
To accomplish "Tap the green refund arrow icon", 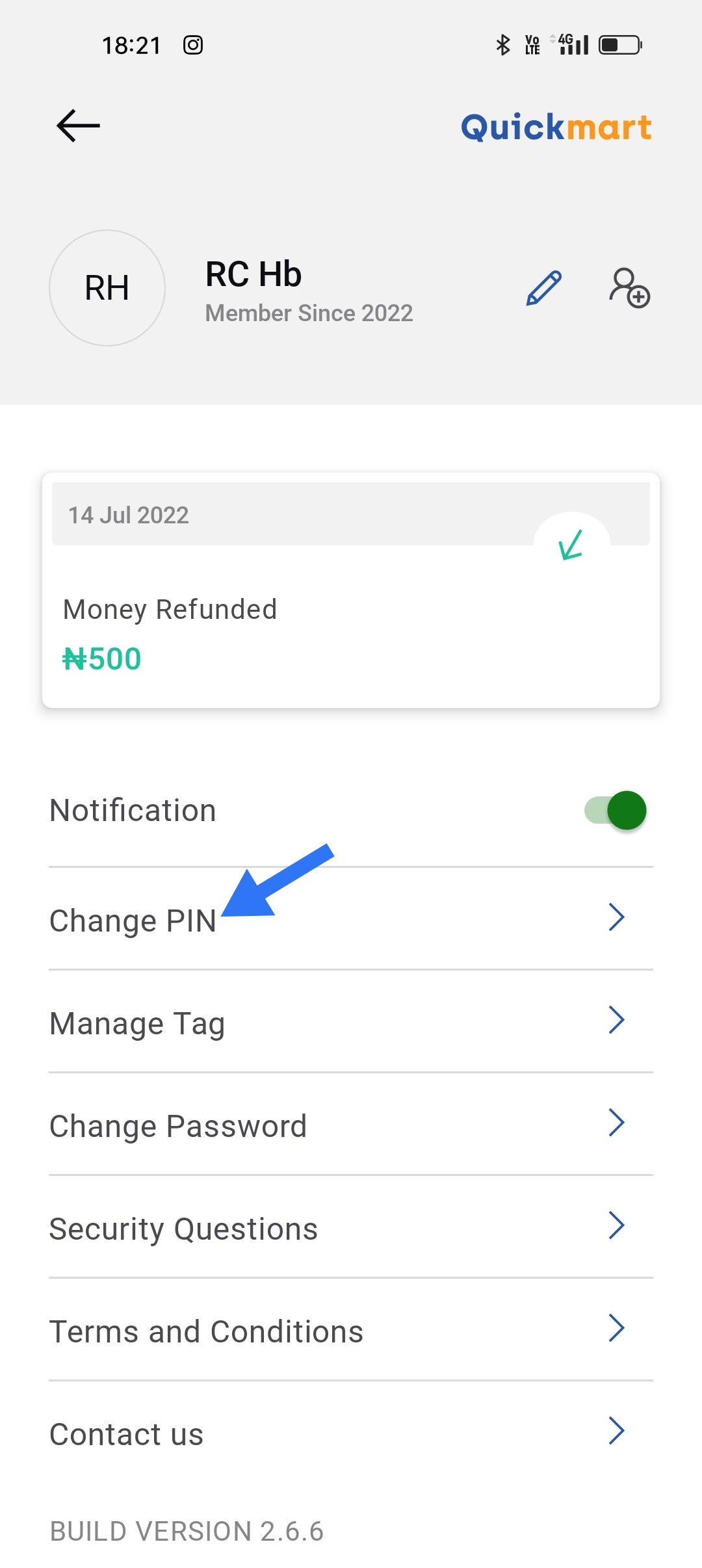I will (x=571, y=545).
